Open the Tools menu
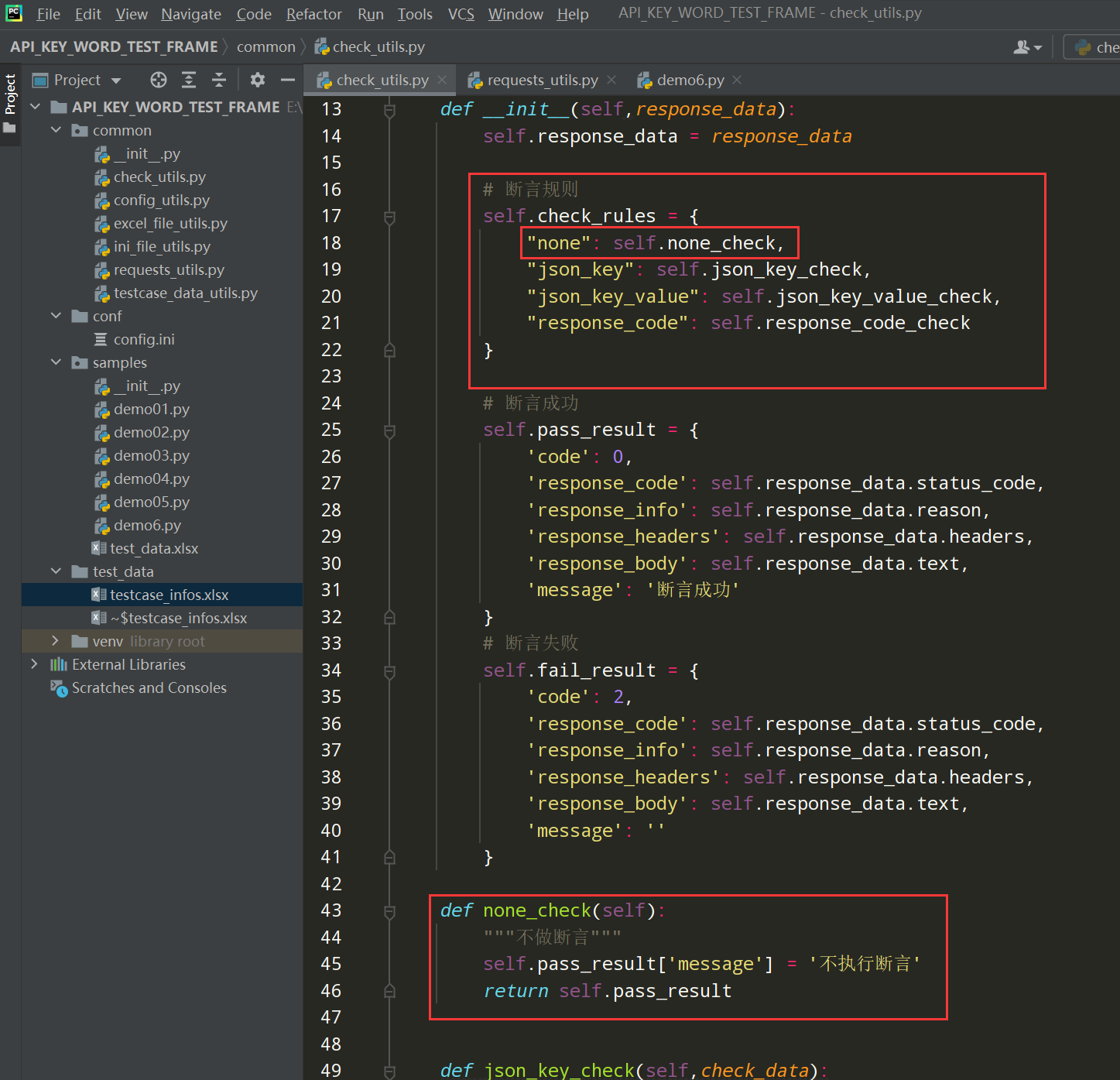 pyautogui.click(x=415, y=14)
